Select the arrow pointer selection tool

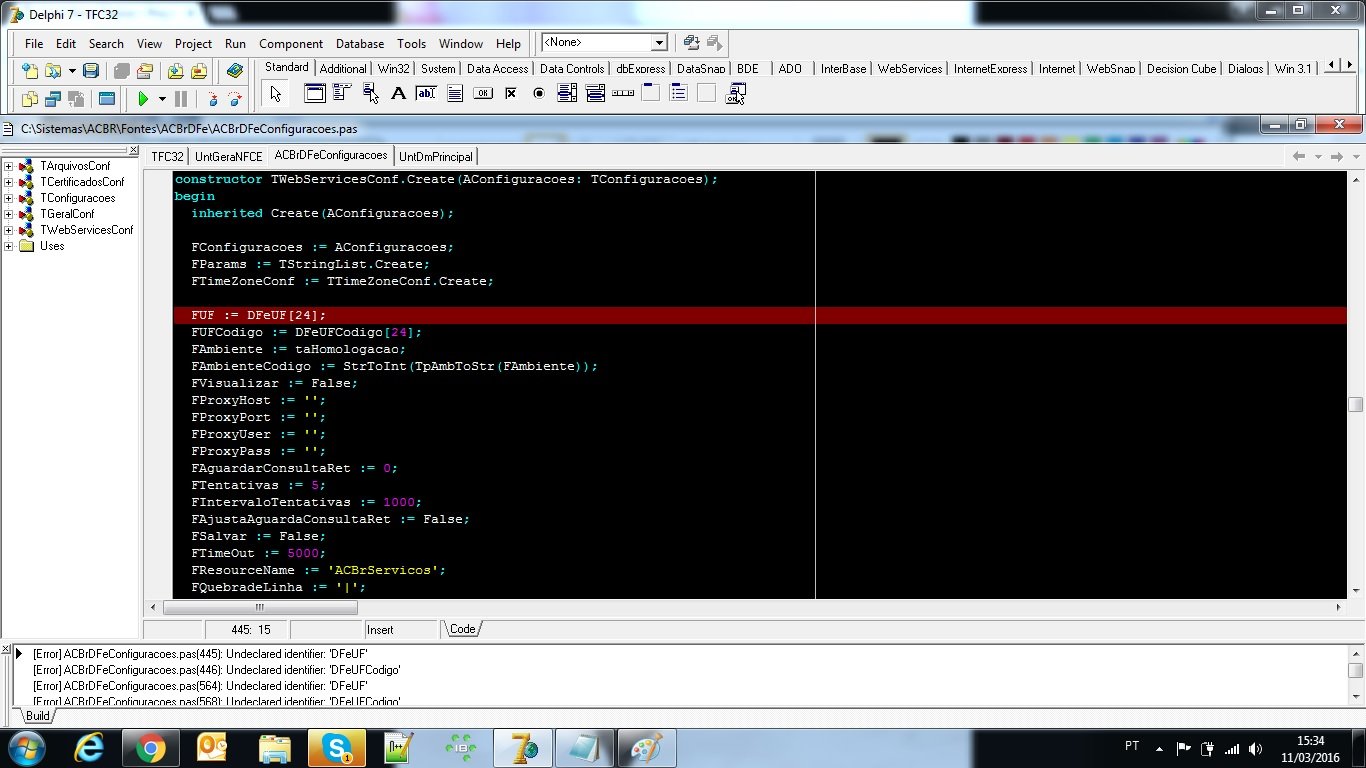click(x=275, y=93)
